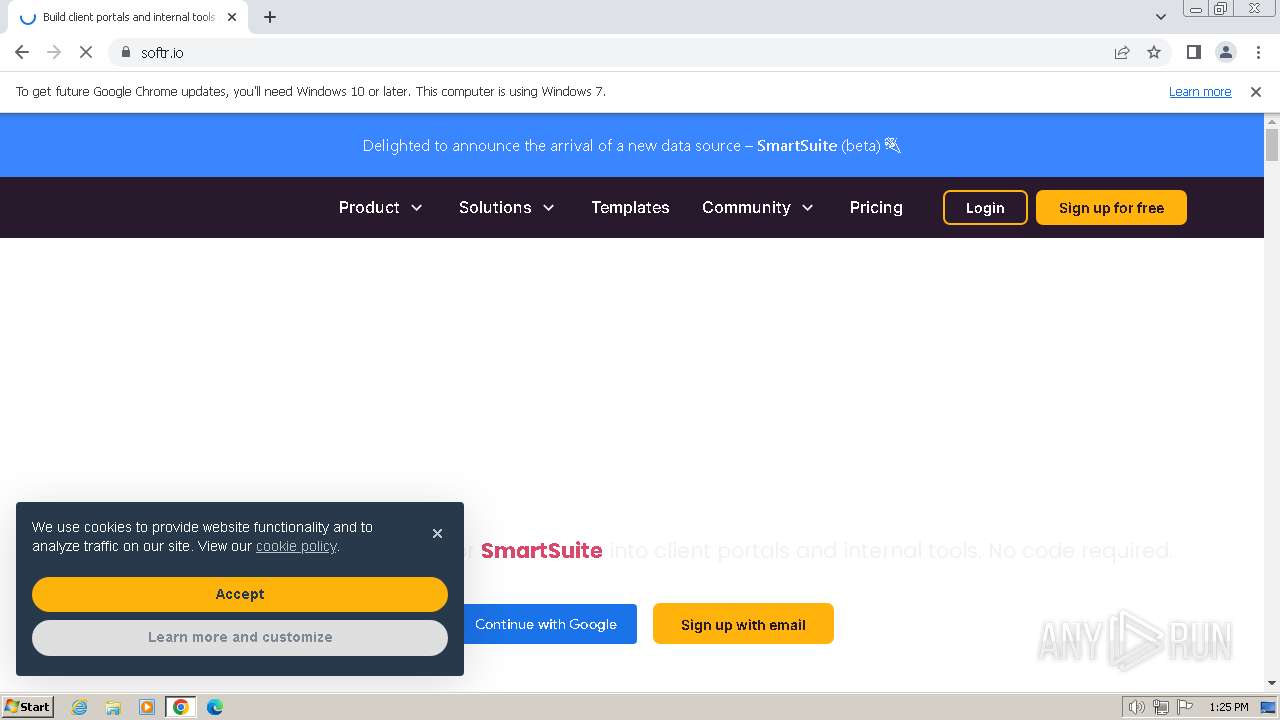Expand the Community dropdown menu

pos(758,207)
